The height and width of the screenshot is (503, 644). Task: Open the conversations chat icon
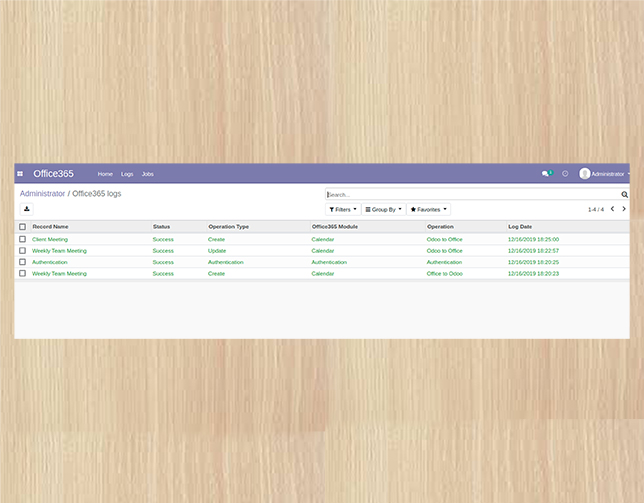546,174
